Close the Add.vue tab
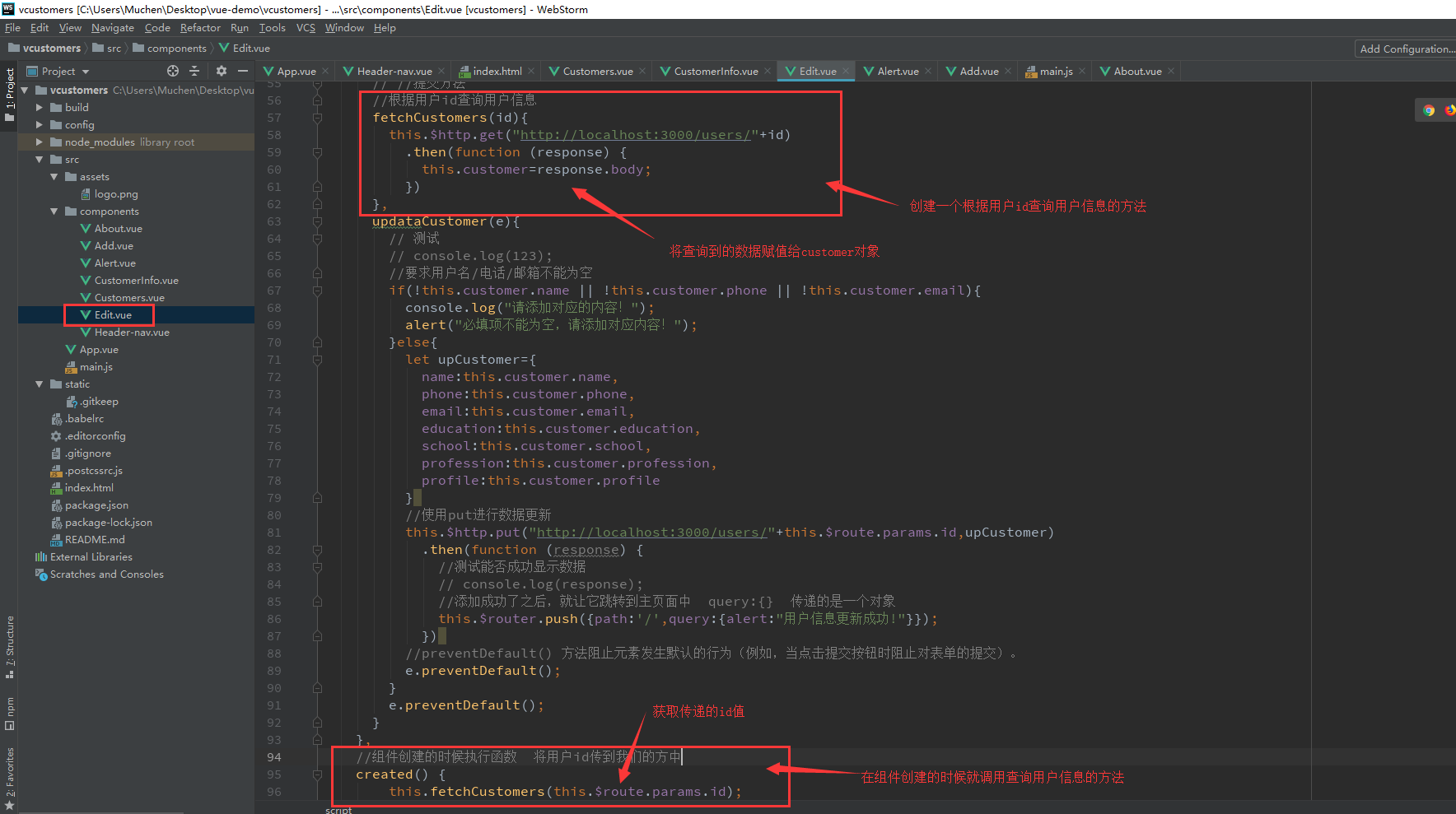This screenshot has height=814, width=1456. (x=1008, y=72)
